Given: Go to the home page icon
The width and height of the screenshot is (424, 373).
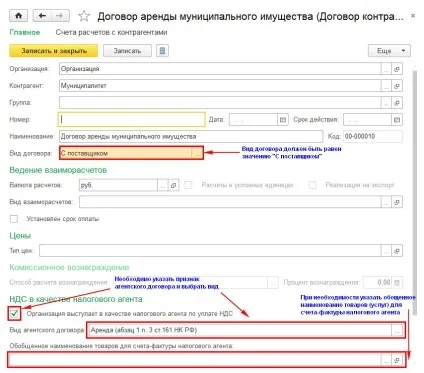Looking at the screenshot, I should click(18, 16).
